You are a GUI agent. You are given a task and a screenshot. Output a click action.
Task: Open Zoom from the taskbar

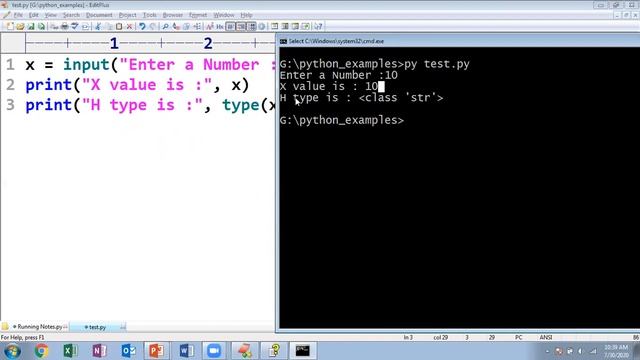(x=214, y=351)
